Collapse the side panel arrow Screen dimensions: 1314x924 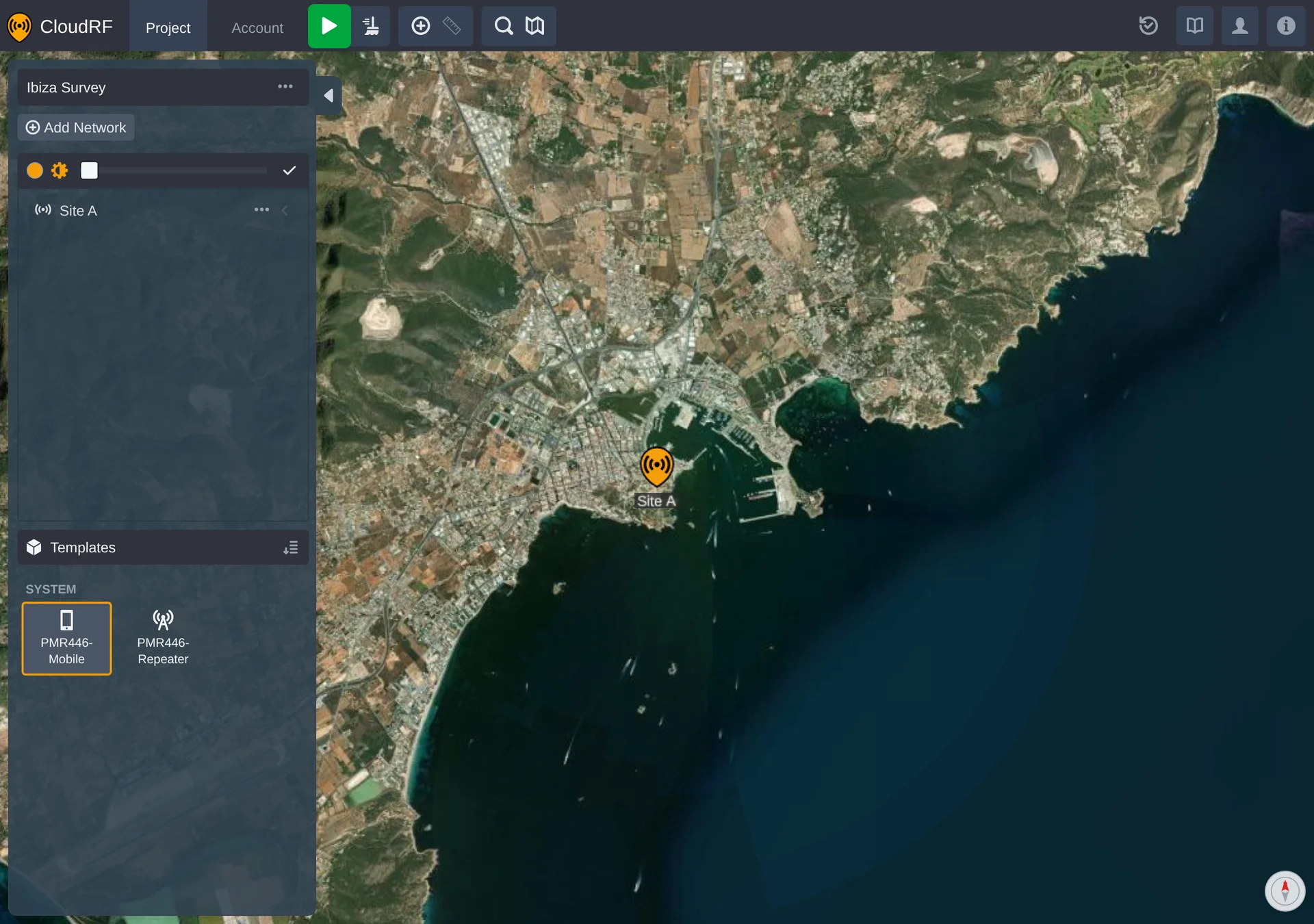(x=328, y=96)
